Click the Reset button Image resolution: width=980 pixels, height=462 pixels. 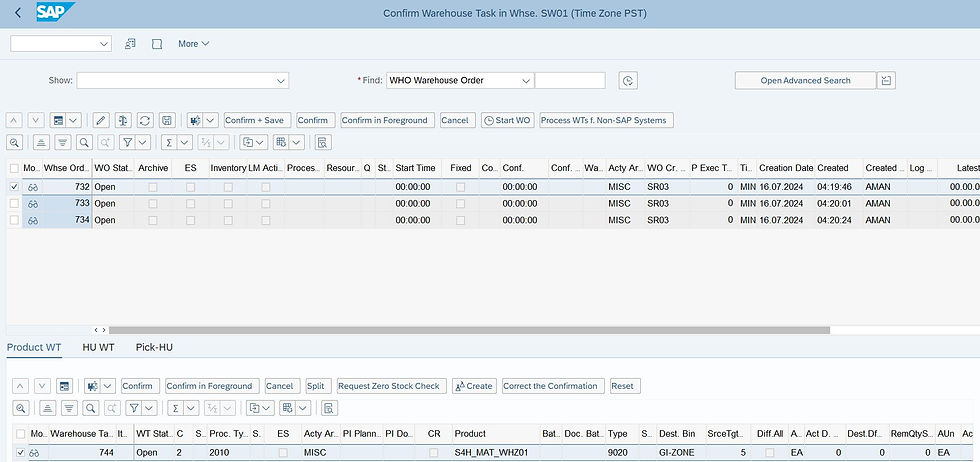[x=625, y=386]
